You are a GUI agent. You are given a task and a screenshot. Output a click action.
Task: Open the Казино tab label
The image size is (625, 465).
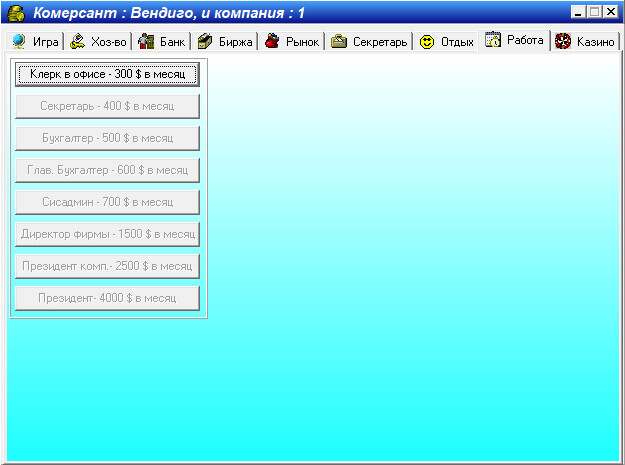point(596,42)
